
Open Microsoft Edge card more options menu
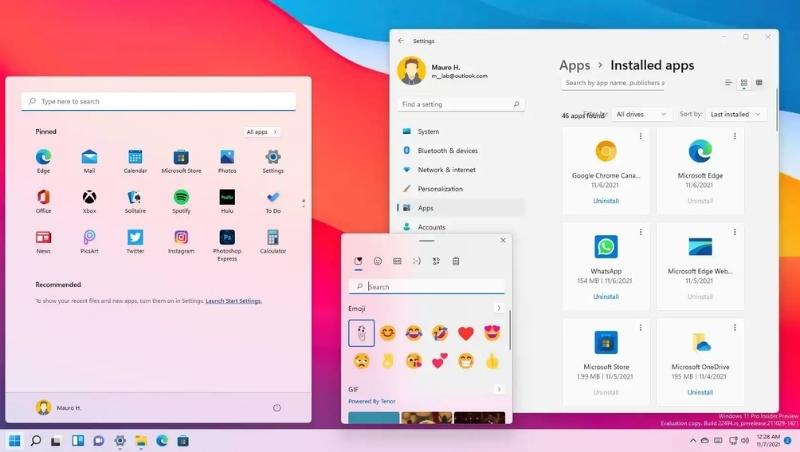pos(735,136)
